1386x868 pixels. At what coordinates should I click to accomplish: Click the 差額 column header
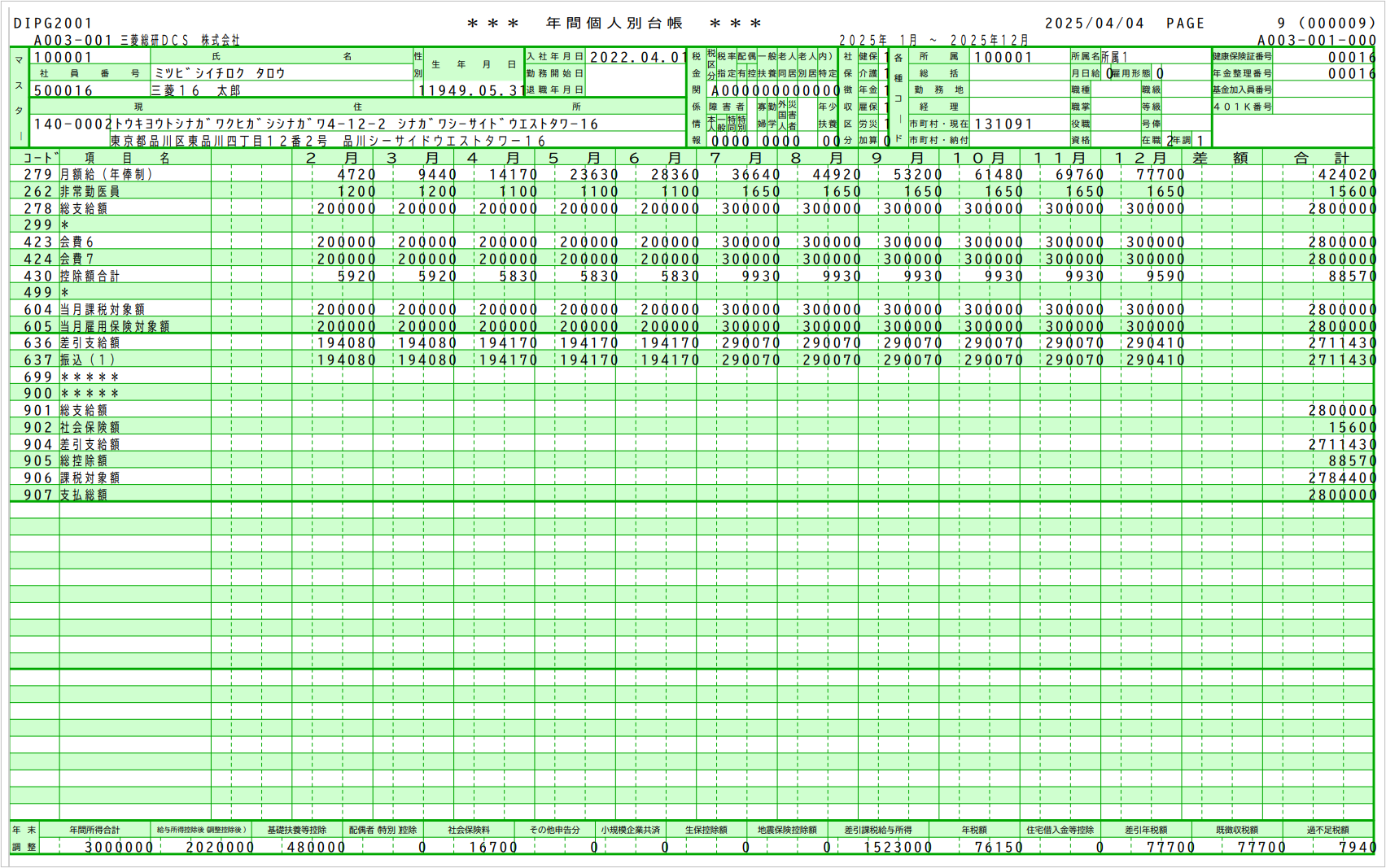(x=1220, y=158)
